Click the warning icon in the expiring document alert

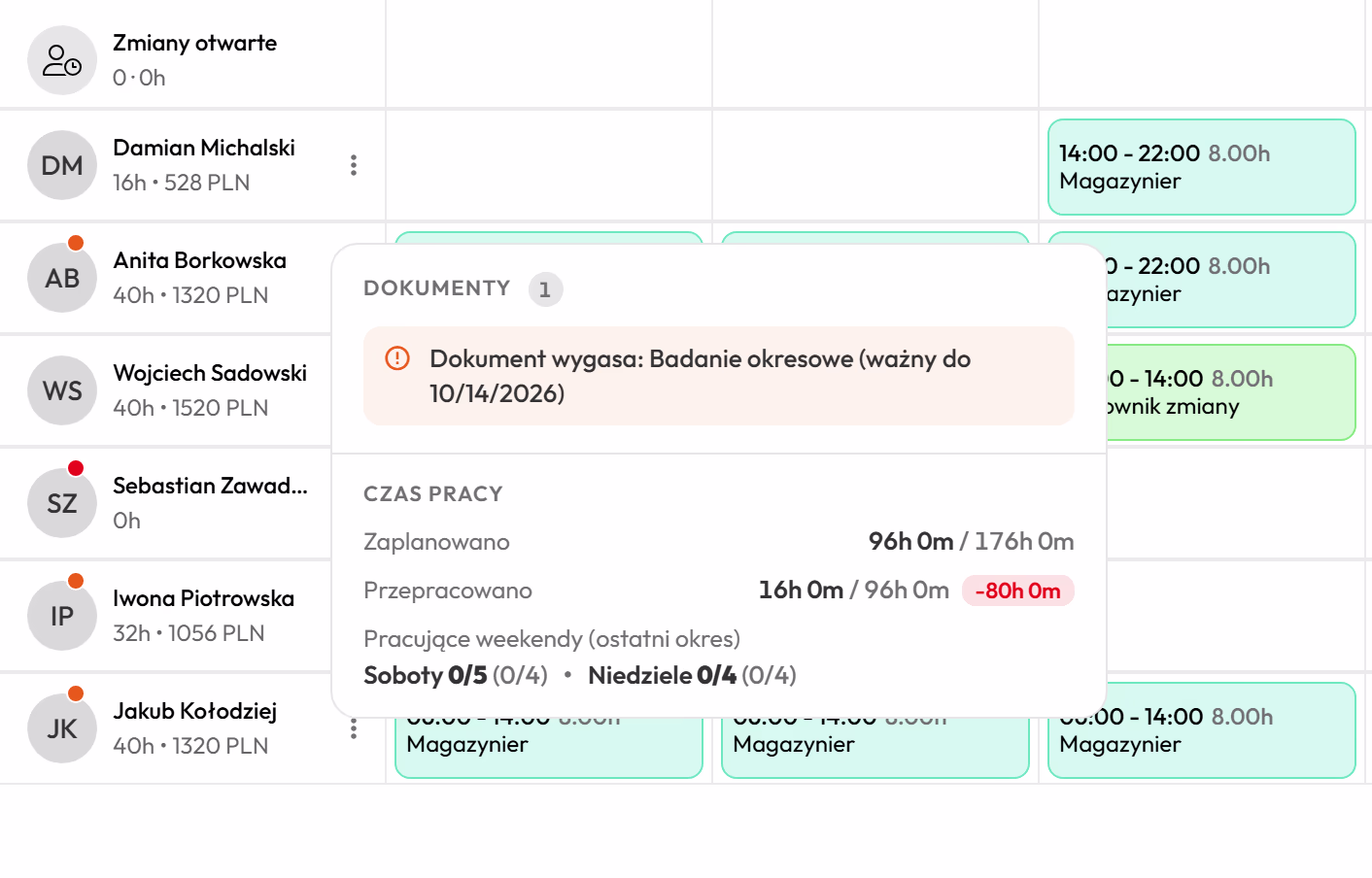397,358
